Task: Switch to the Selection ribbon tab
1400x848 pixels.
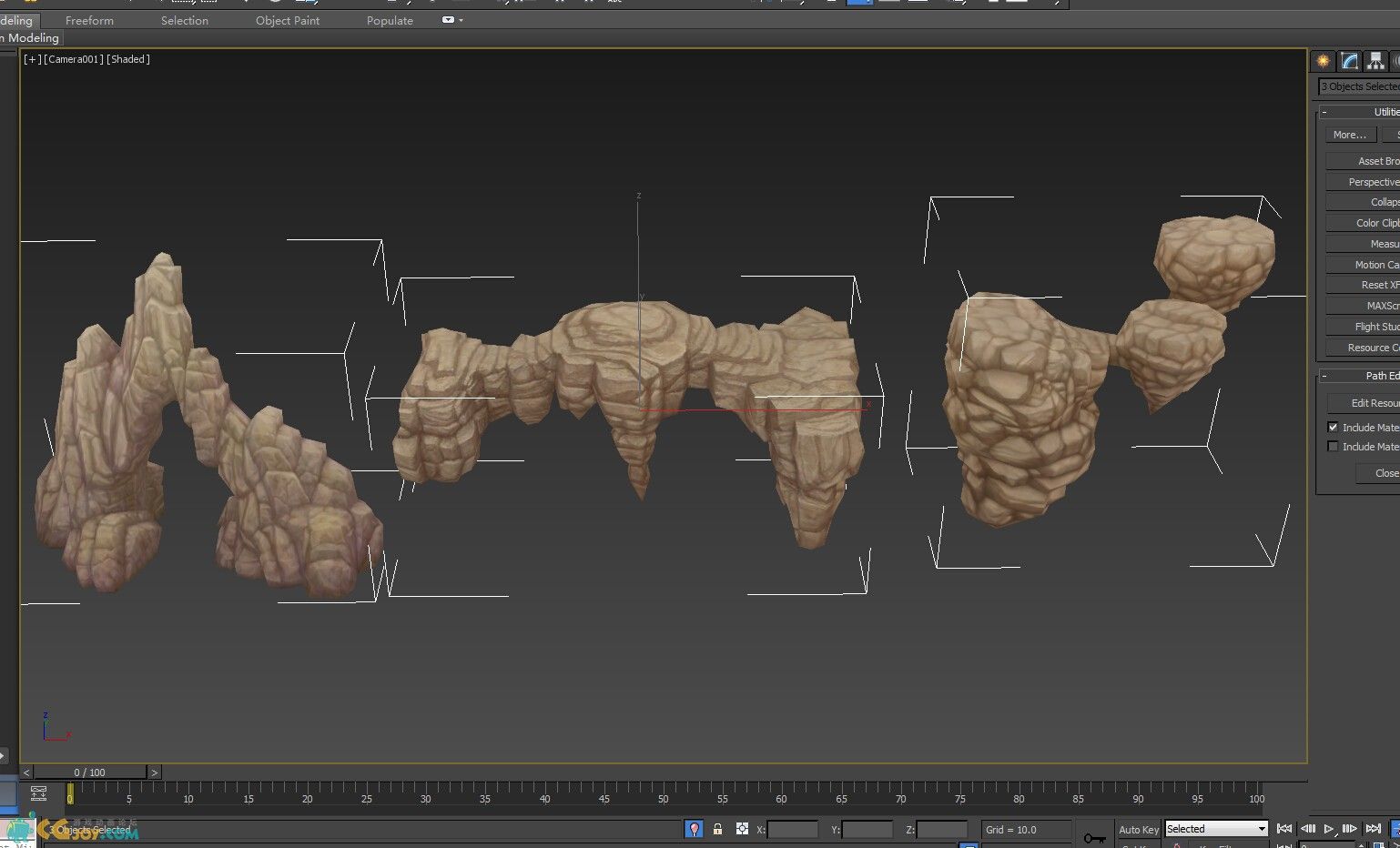Action: point(184,20)
